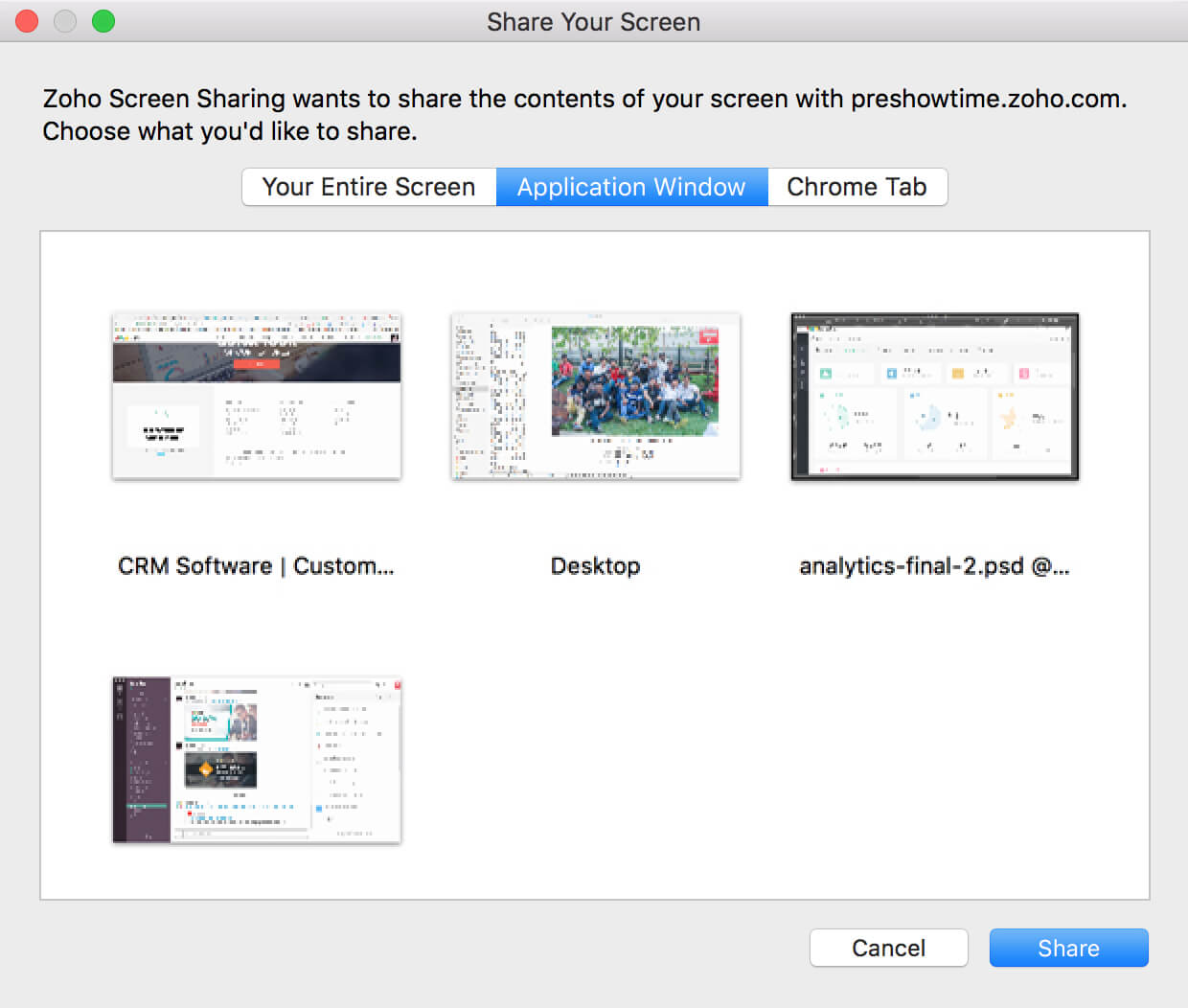Open the Chrome Tab option
The height and width of the screenshot is (1008, 1188).
[857, 187]
